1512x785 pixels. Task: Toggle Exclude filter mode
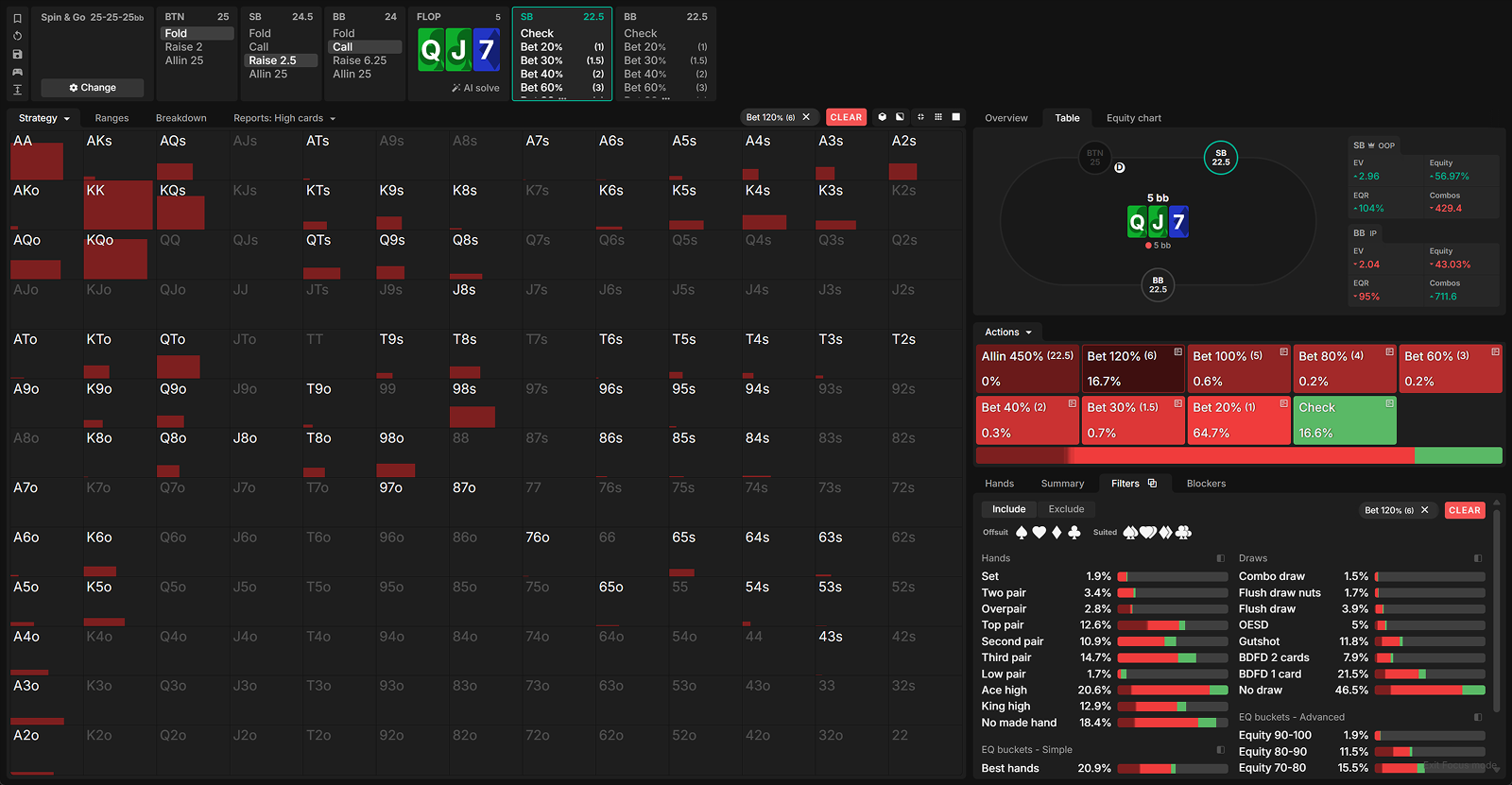[1066, 509]
